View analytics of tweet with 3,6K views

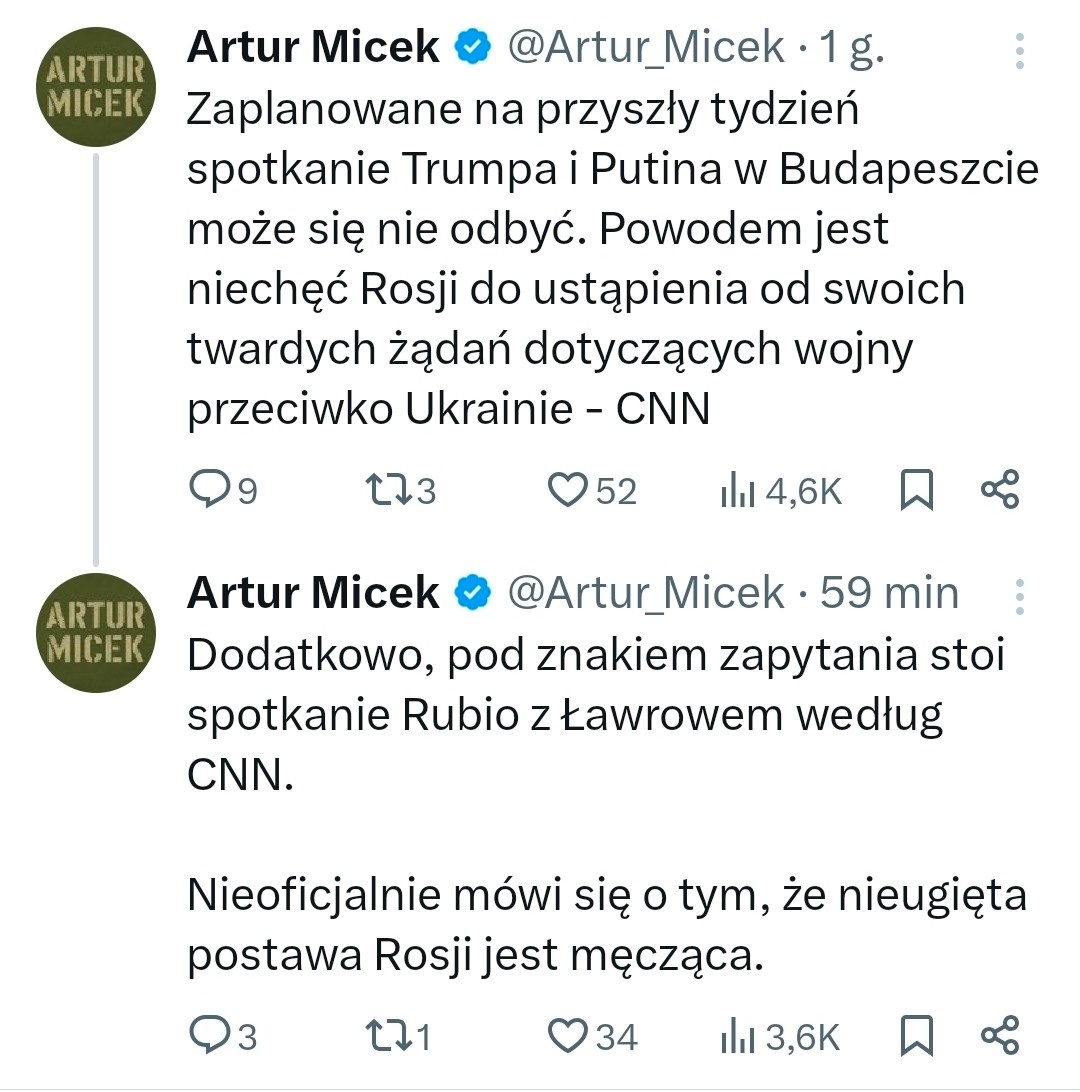click(x=737, y=1036)
